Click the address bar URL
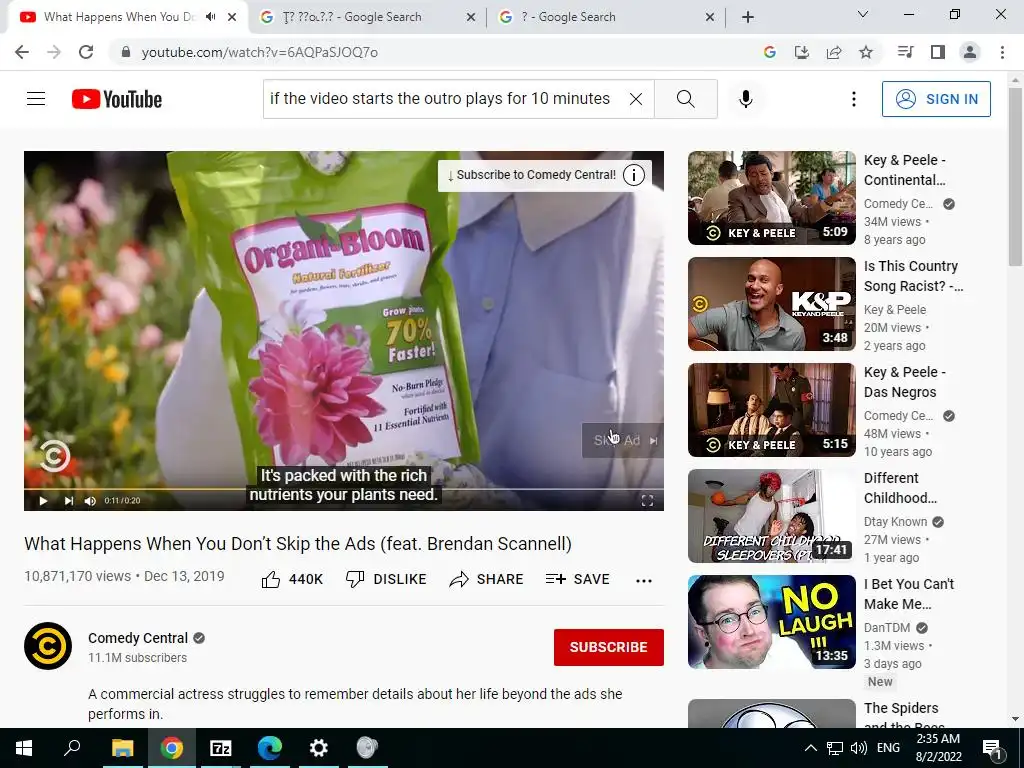1024x768 pixels. (x=259, y=52)
